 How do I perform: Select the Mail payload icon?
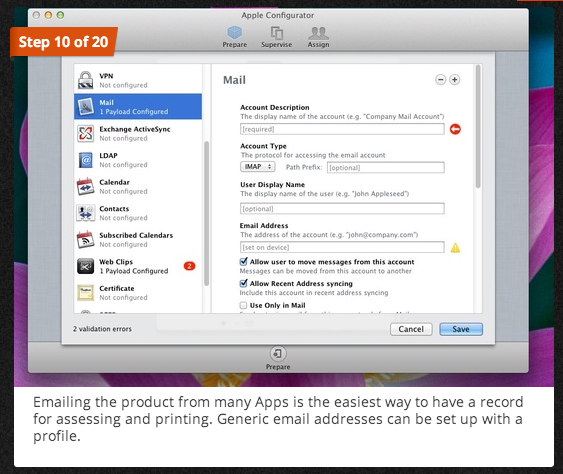(x=85, y=107)
